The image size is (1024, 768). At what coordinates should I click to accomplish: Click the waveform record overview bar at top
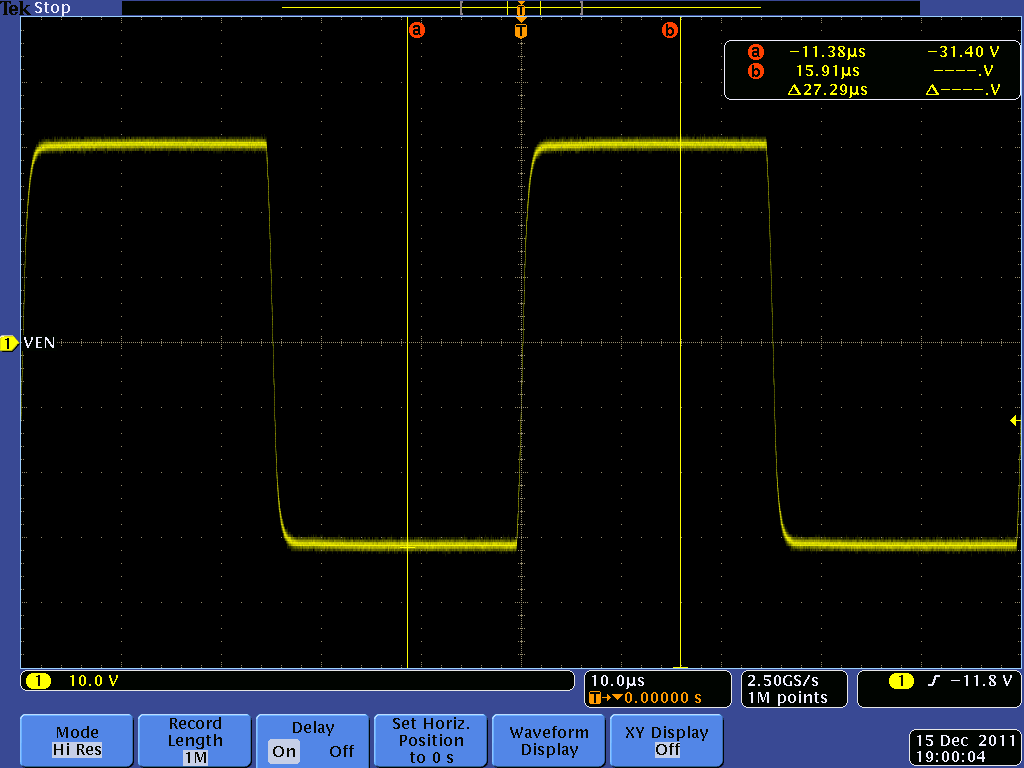tap(520, 8)
